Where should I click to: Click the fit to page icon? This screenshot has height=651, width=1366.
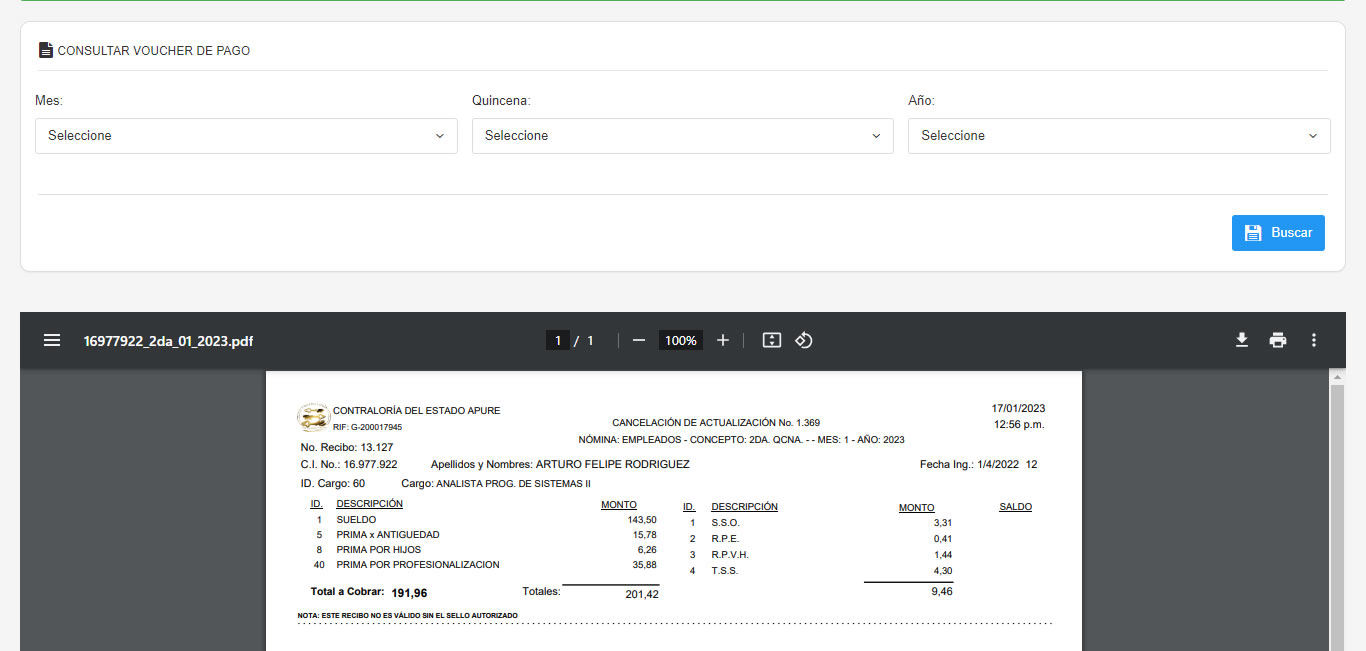[771, 341]
